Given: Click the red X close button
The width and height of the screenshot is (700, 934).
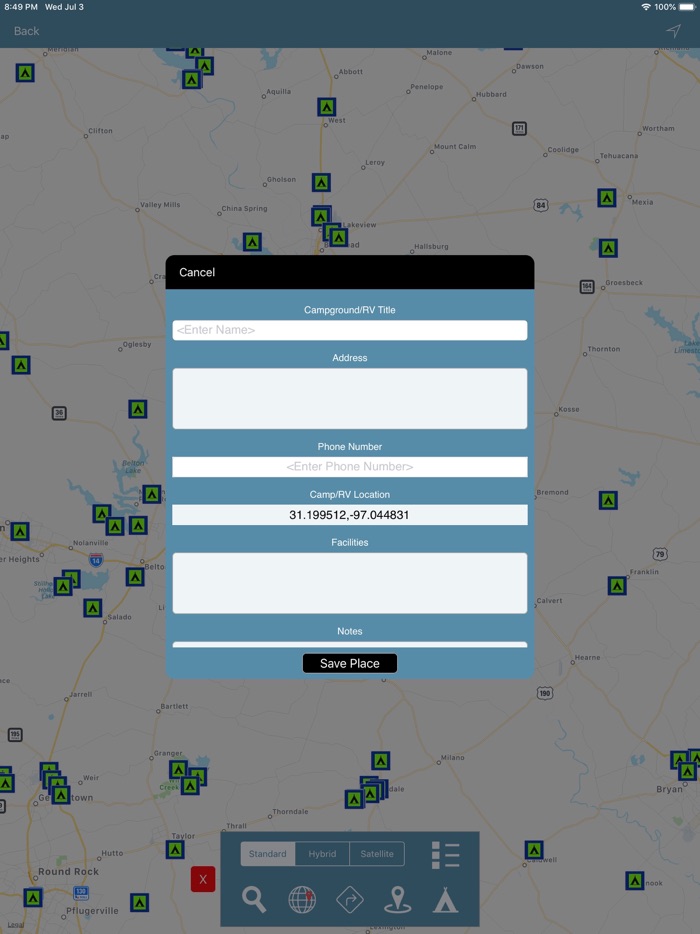Looking at the screenshot, I should [x=203, y=879].
